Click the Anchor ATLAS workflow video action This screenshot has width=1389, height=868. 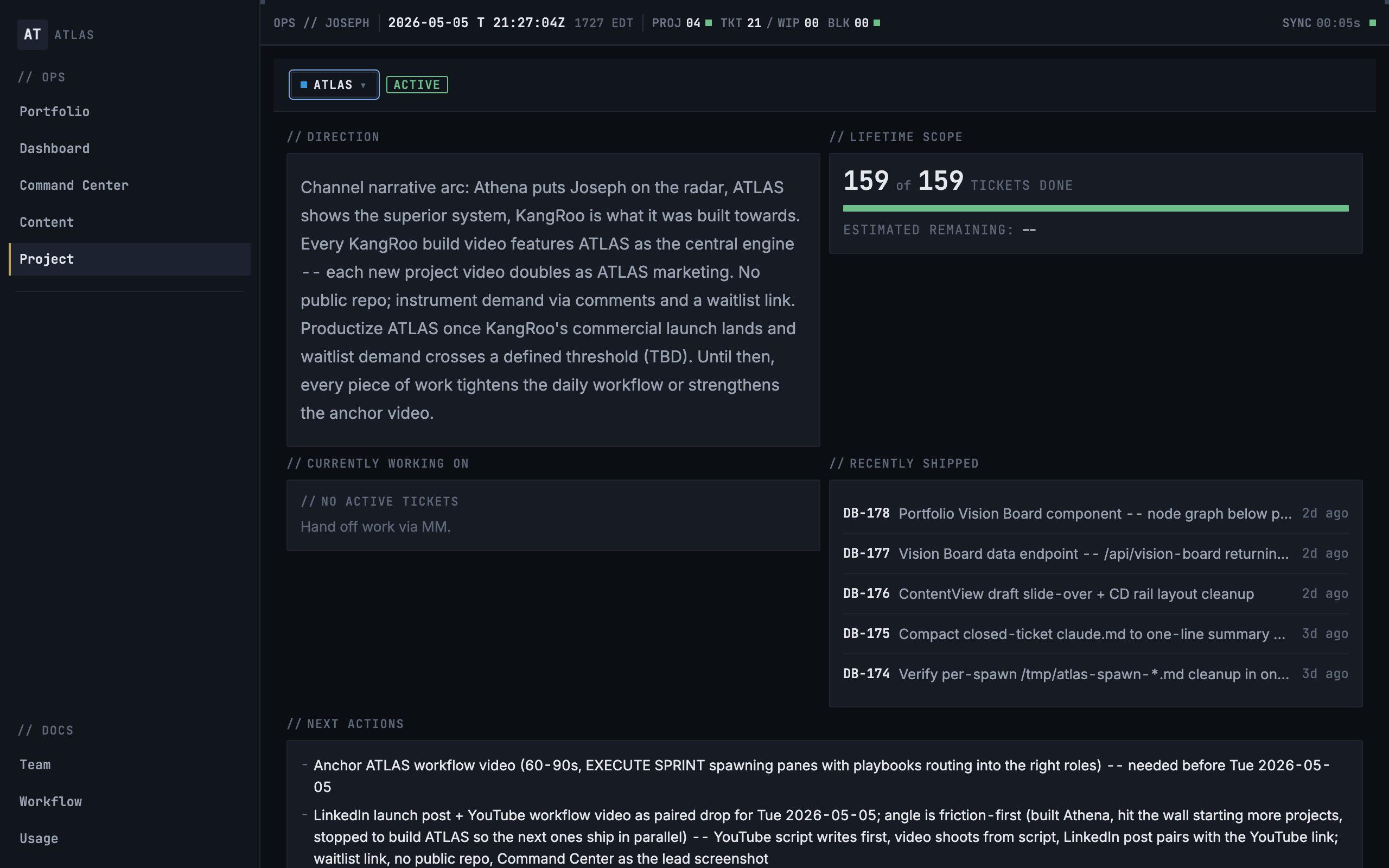pyautogui.click(x=824, y=776)
